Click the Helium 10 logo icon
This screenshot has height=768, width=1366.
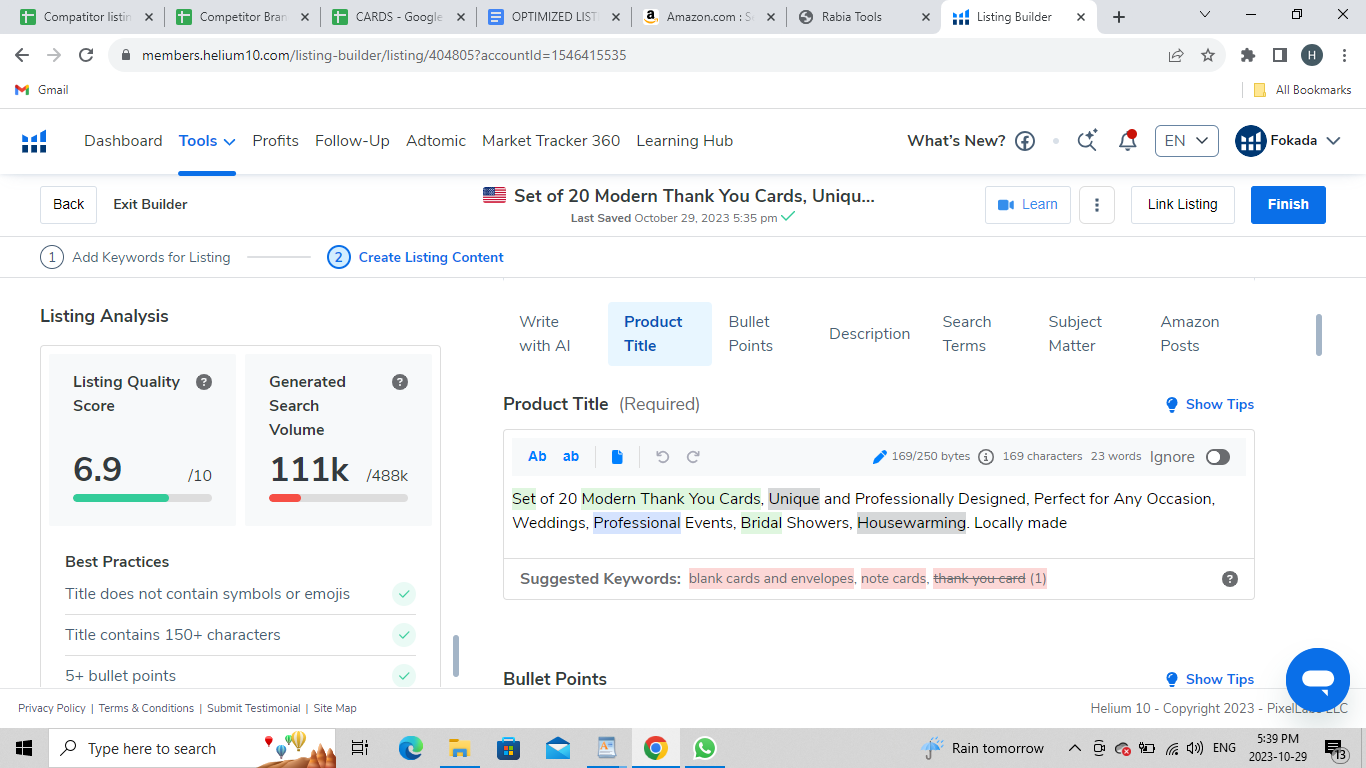coord(34,141)
